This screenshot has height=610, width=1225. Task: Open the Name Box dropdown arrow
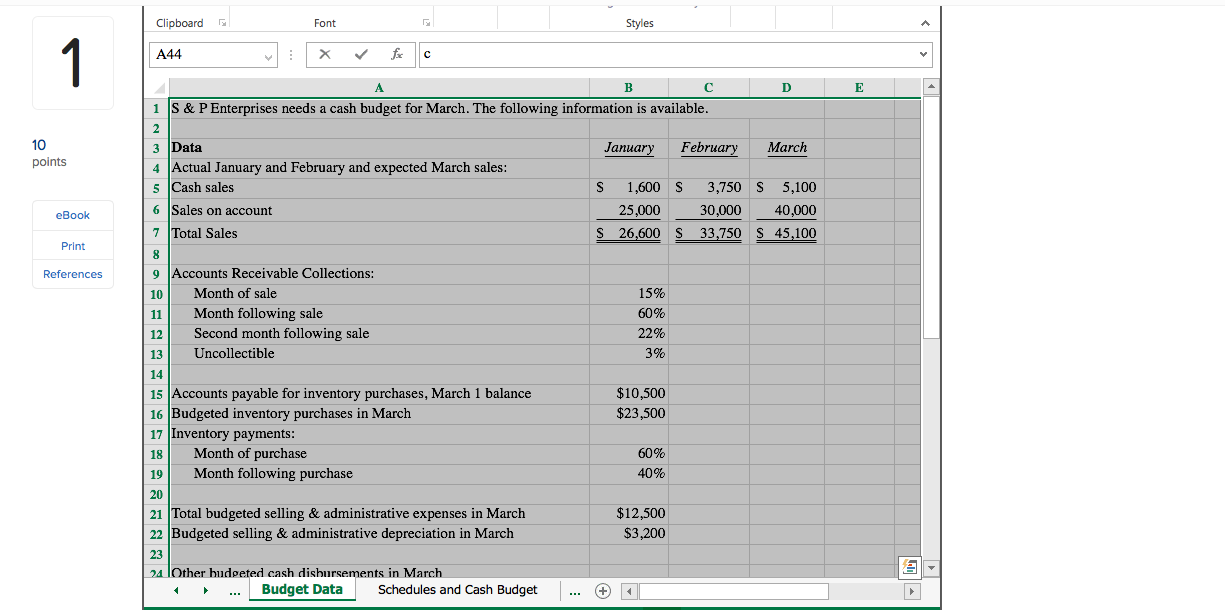coord(268,55)
